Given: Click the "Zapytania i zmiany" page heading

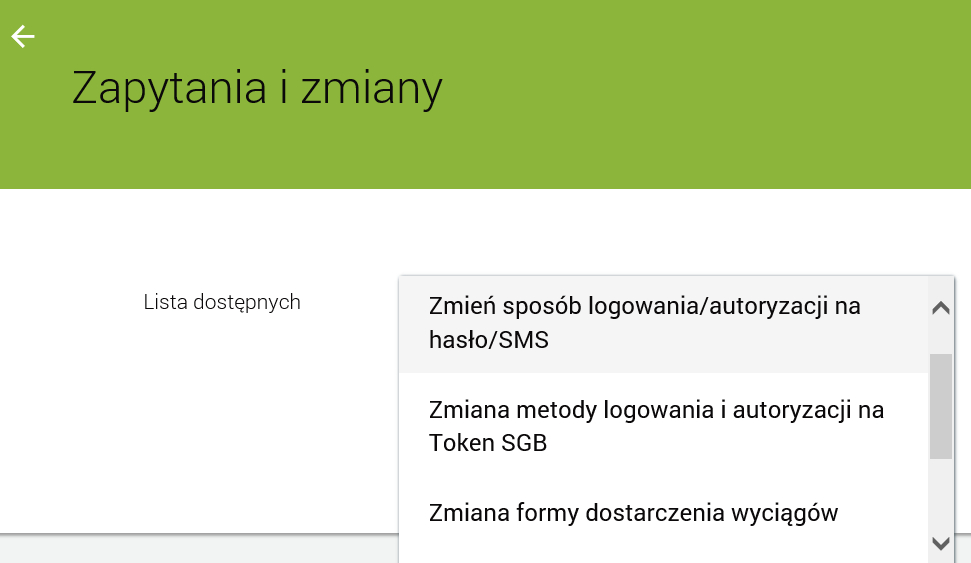Looking at the screenshot, I should (257, 88).
